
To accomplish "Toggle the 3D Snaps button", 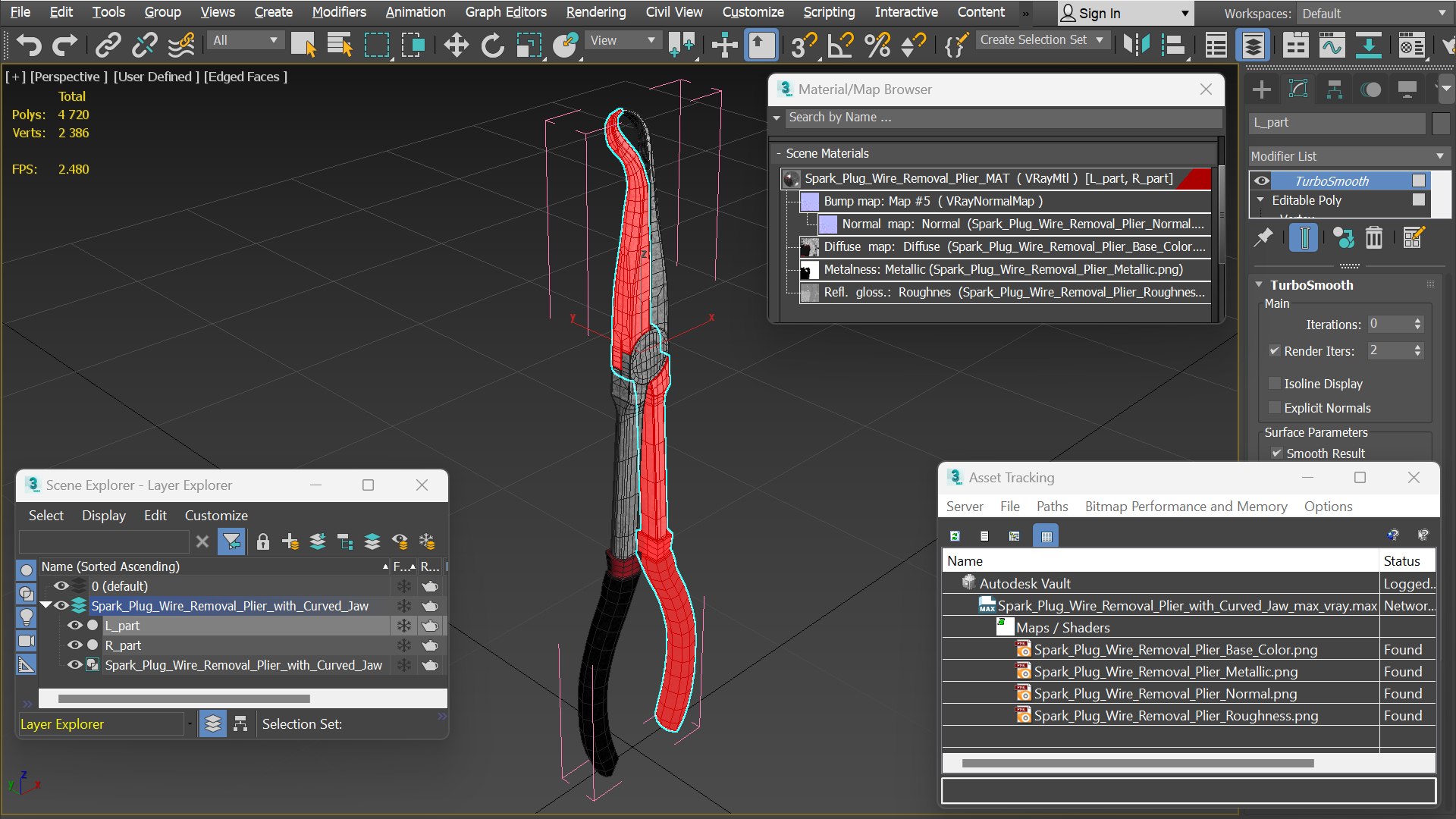I will tap(804, 45).
